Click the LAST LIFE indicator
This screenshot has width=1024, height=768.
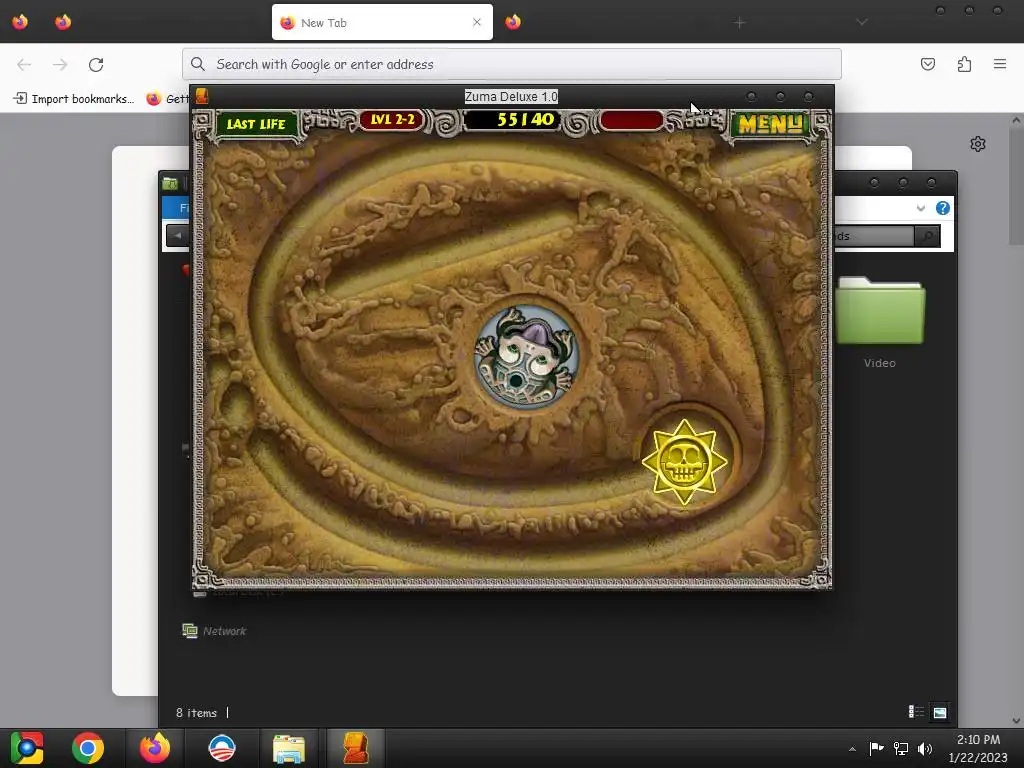[x=255, y=123]
